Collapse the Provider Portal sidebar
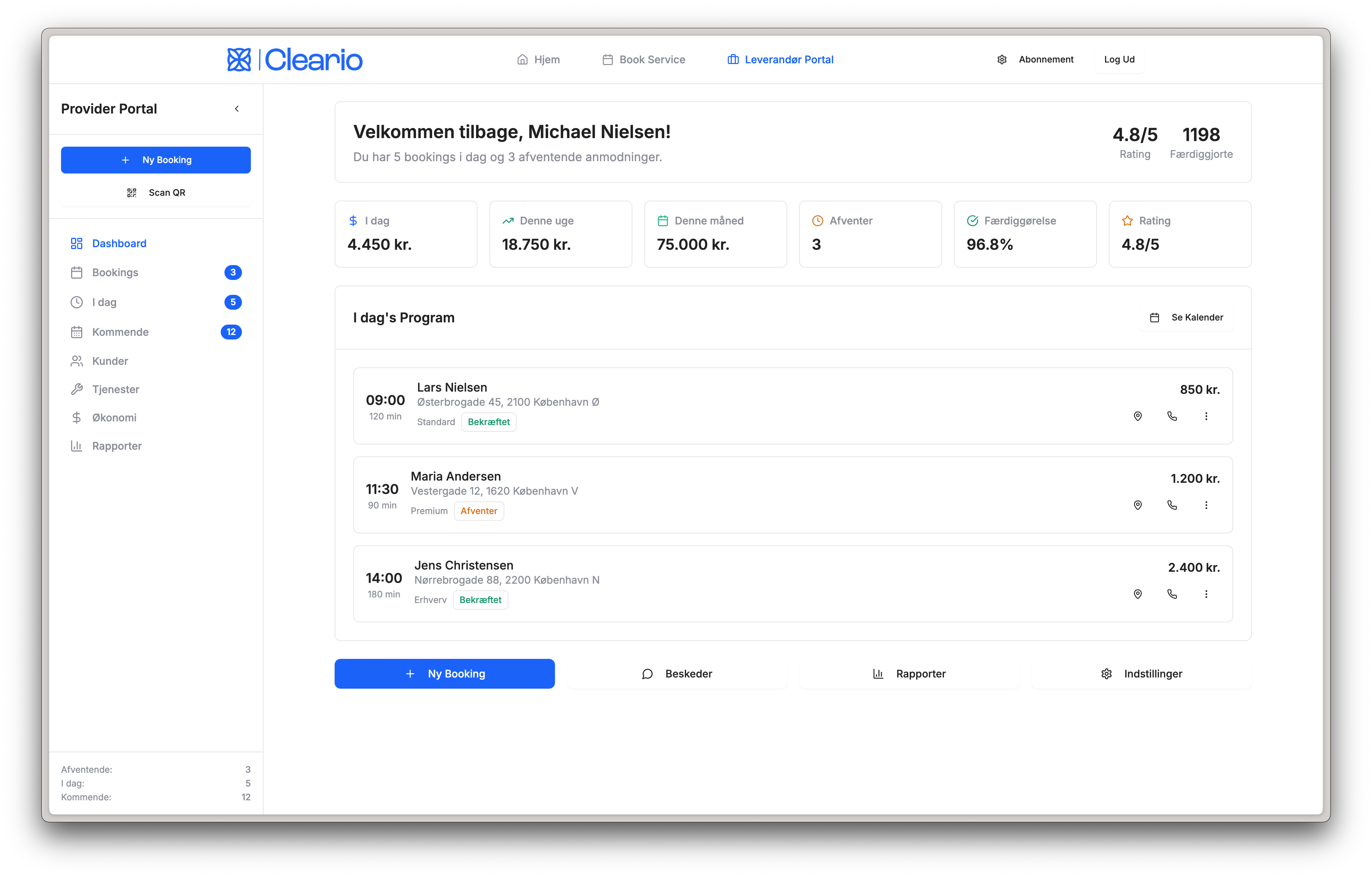The image size is (1372, 877). click(x=237, y=109)
